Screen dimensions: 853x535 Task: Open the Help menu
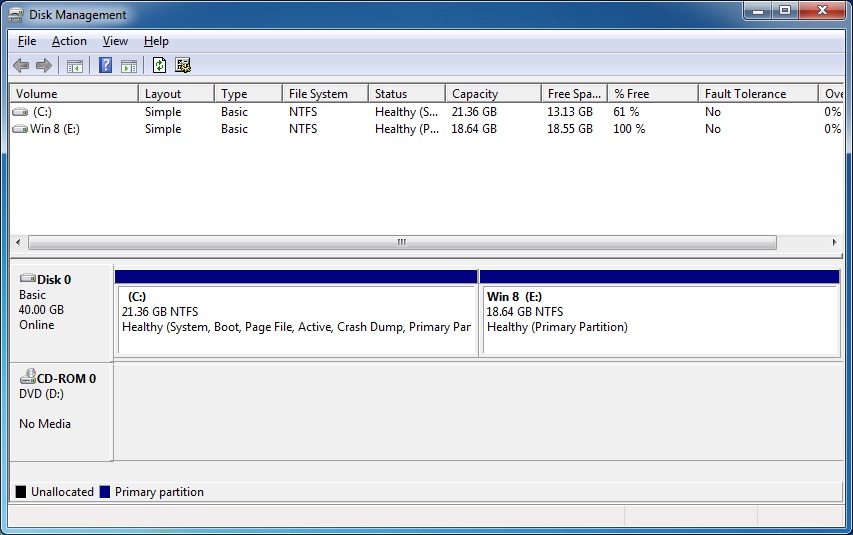click(x=156, y=41)
